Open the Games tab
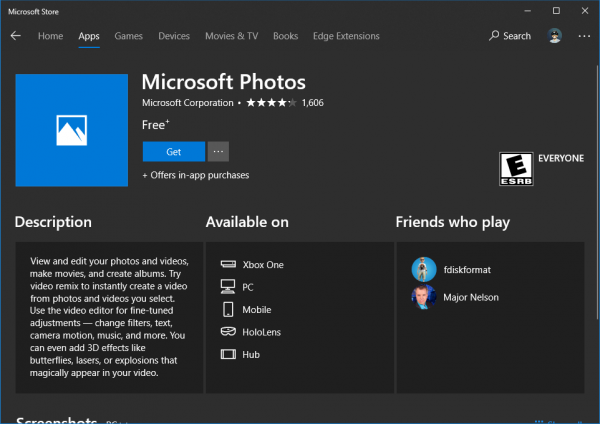 (x=128, y=36)
